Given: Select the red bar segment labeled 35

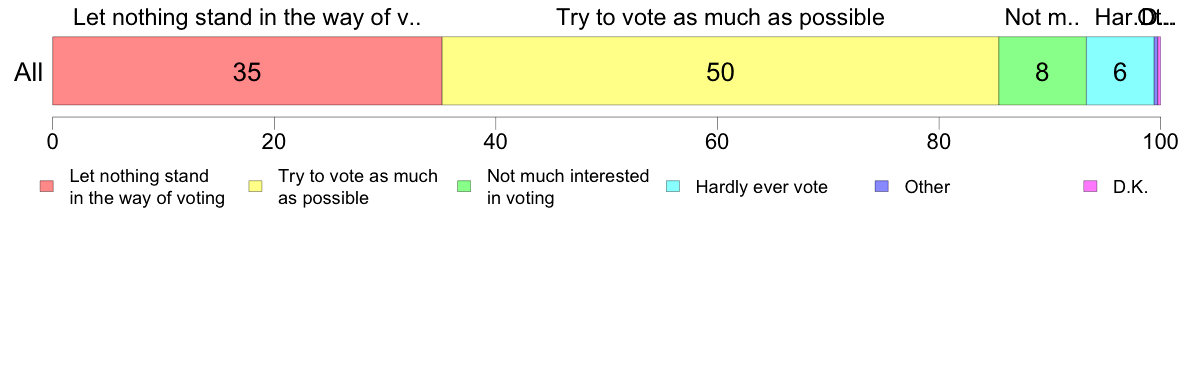Looking at the screenshot, I should pyautogui.click(x=247, y=70).
